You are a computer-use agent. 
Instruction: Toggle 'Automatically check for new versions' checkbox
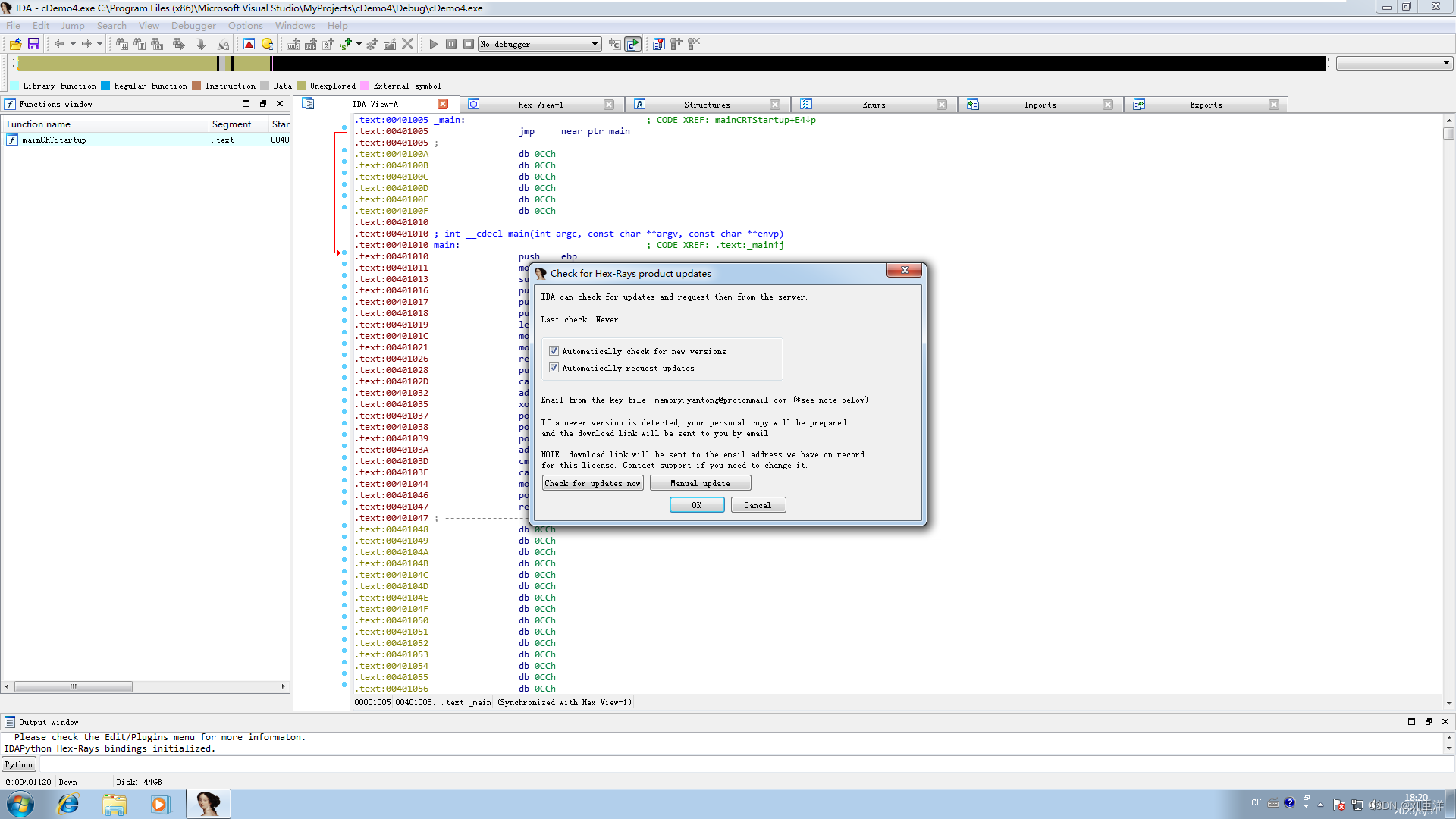(x=554, y=351)
